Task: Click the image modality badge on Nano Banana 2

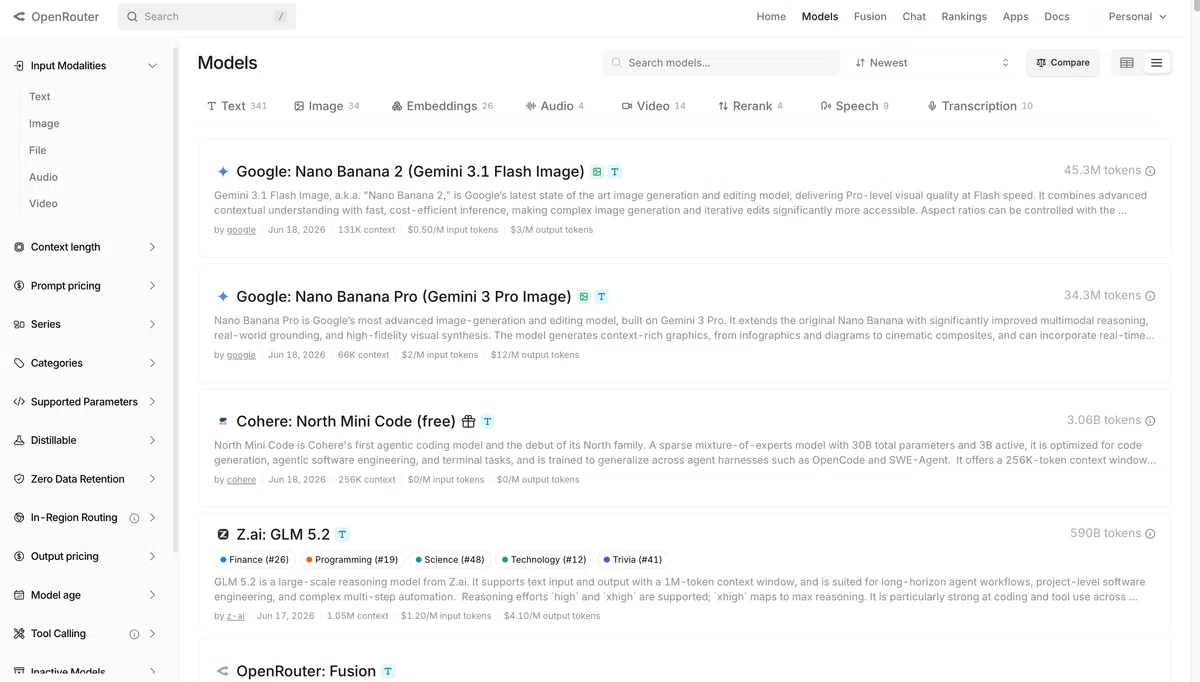Action: pos(597,172)
